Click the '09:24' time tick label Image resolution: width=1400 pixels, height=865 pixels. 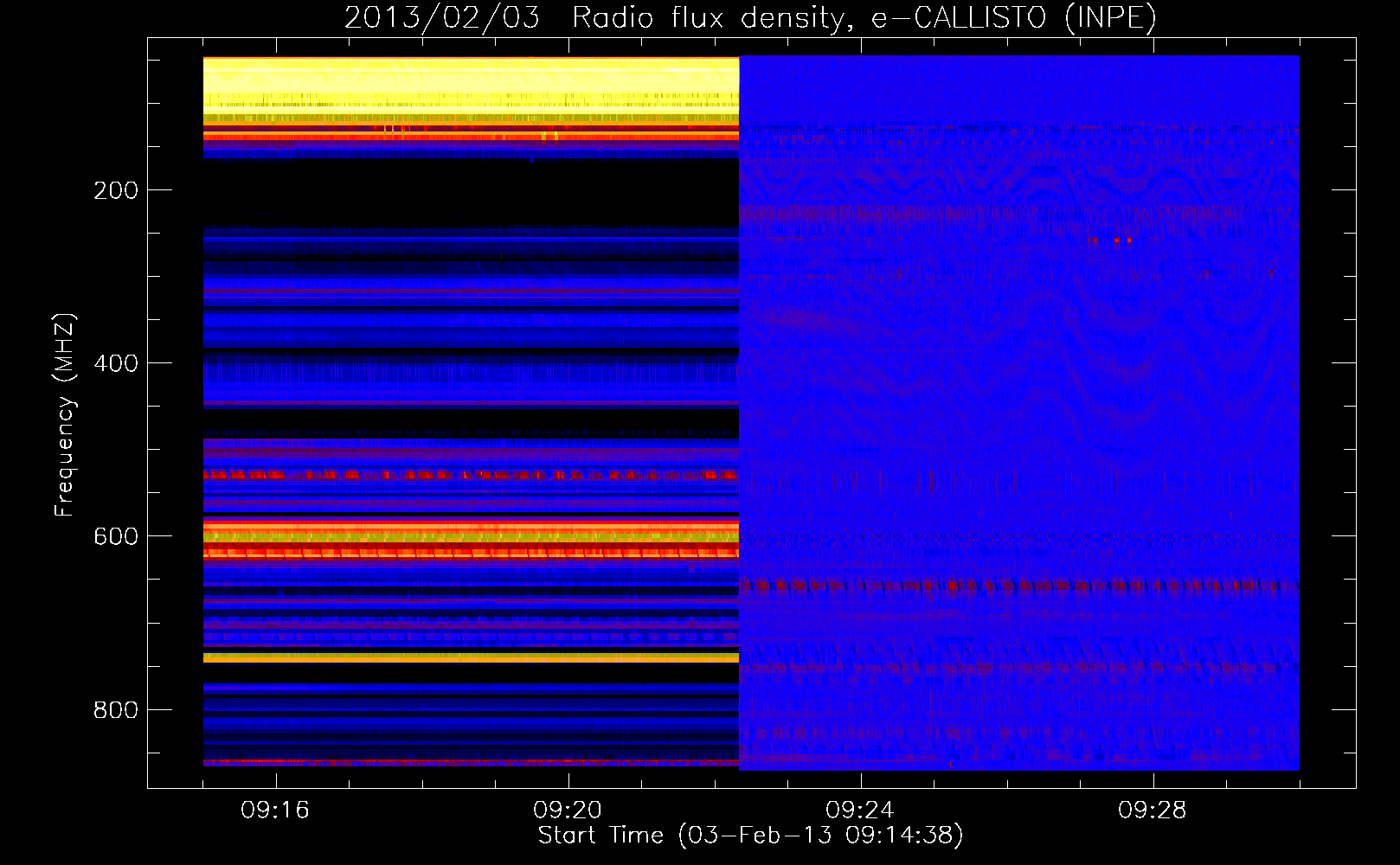[859, 811]
